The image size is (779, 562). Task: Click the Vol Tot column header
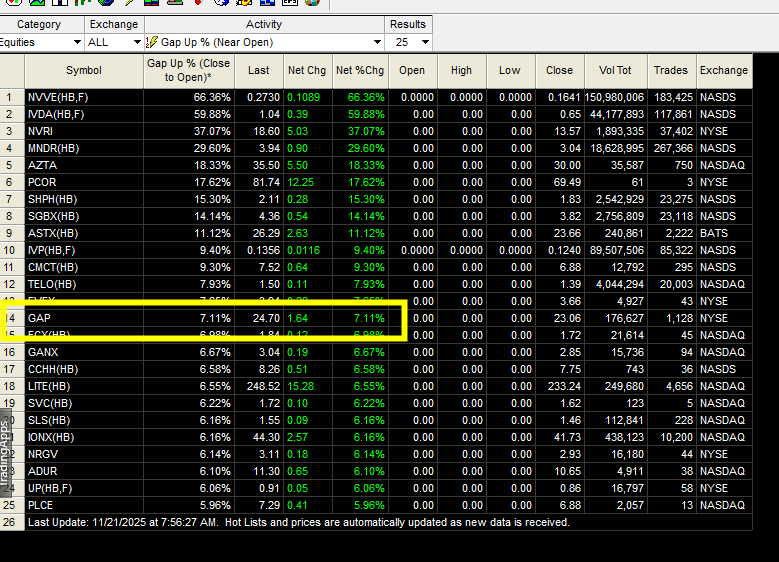click(x=616, y=71)
